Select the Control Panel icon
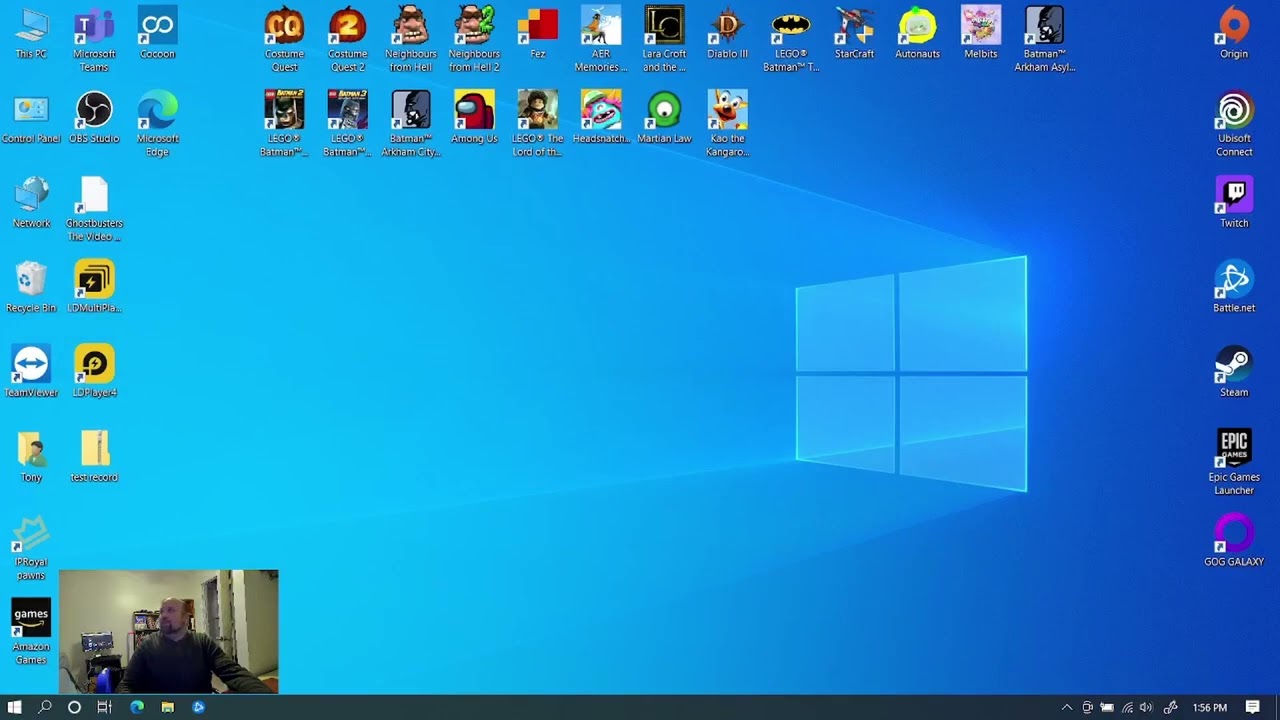Screen dimensions: 1280x720 click(x=31, y=118)
